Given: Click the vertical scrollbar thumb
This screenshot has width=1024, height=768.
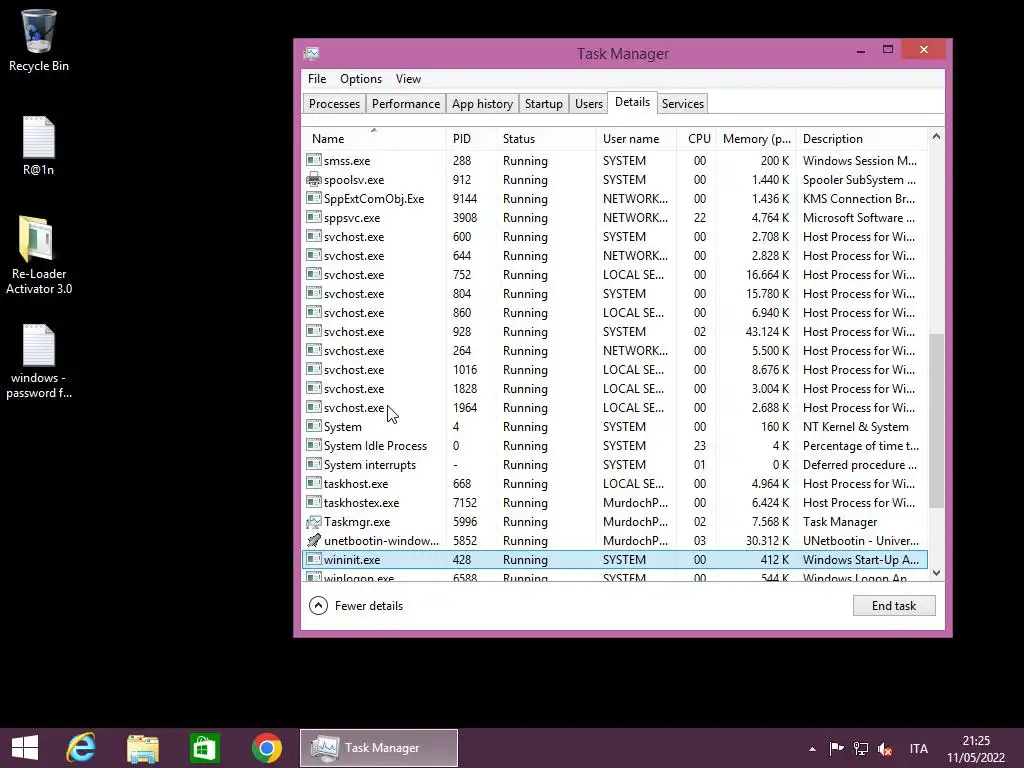Looking at the screenshot, I should 936,421.
